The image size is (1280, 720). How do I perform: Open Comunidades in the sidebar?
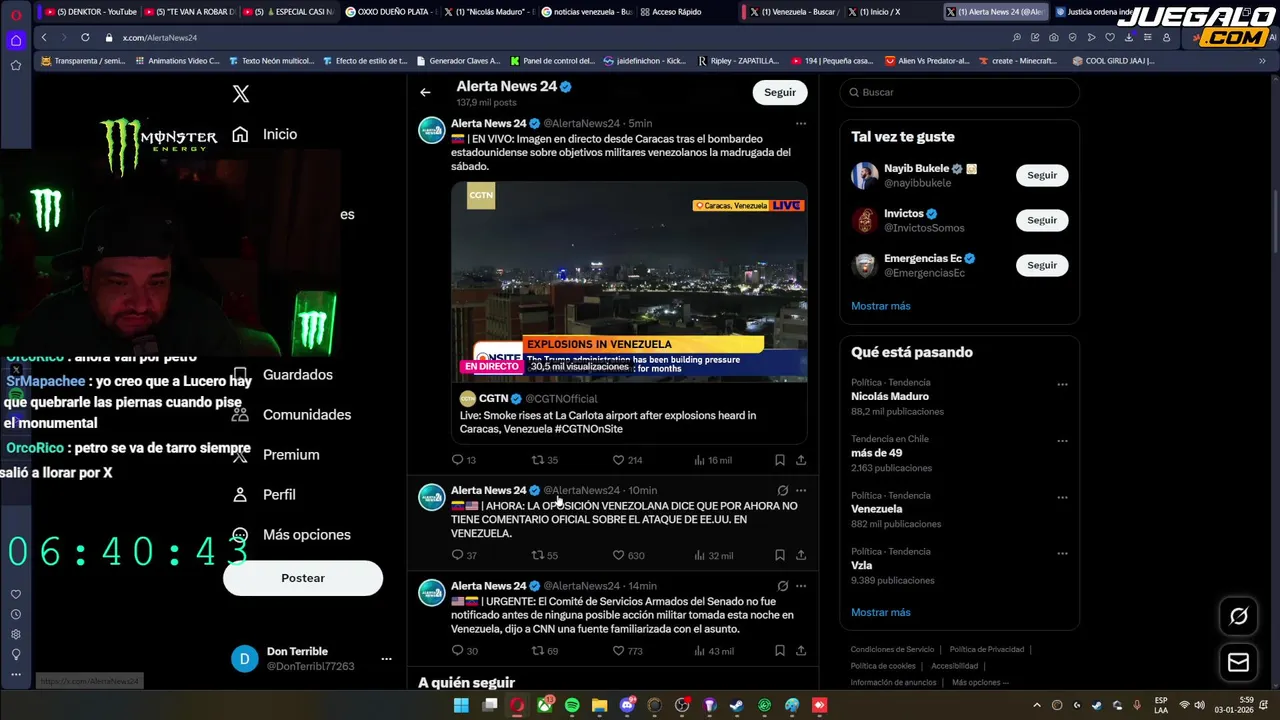click(307, 415)
